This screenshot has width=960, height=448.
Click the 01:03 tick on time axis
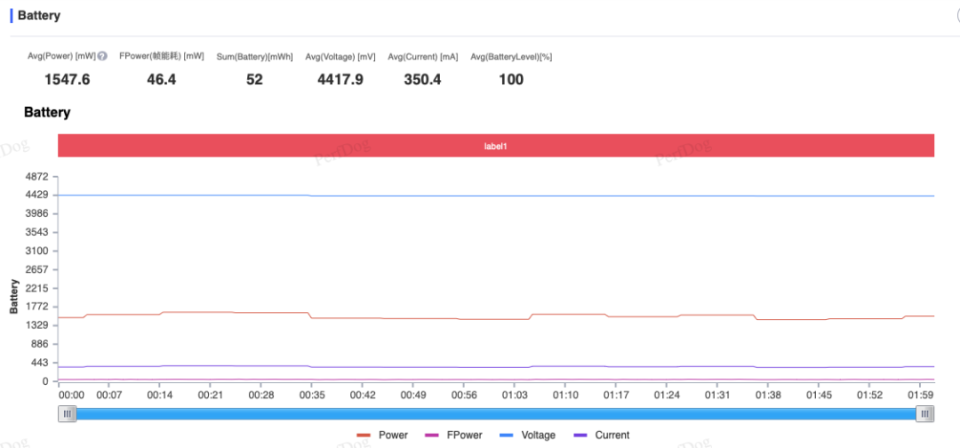click(514, 395)
